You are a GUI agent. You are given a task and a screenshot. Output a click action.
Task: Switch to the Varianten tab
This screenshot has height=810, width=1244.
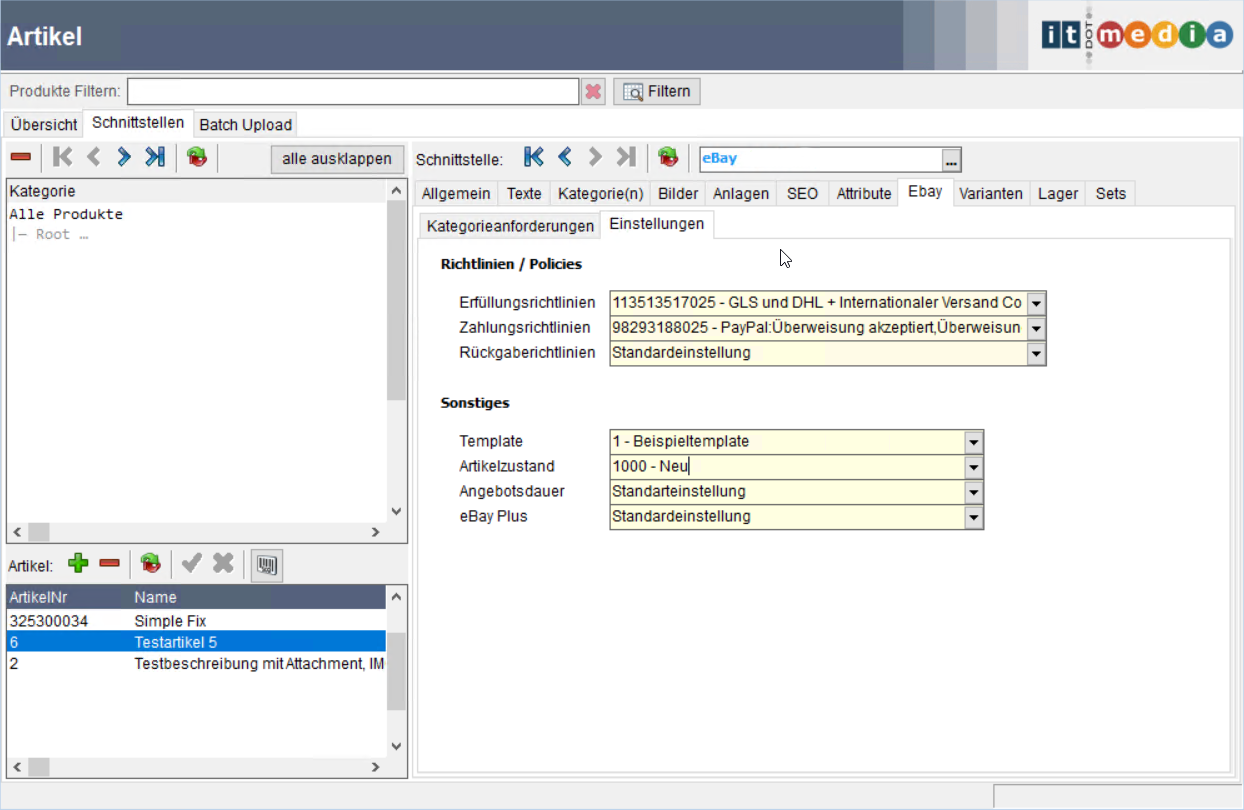point(990,194)
